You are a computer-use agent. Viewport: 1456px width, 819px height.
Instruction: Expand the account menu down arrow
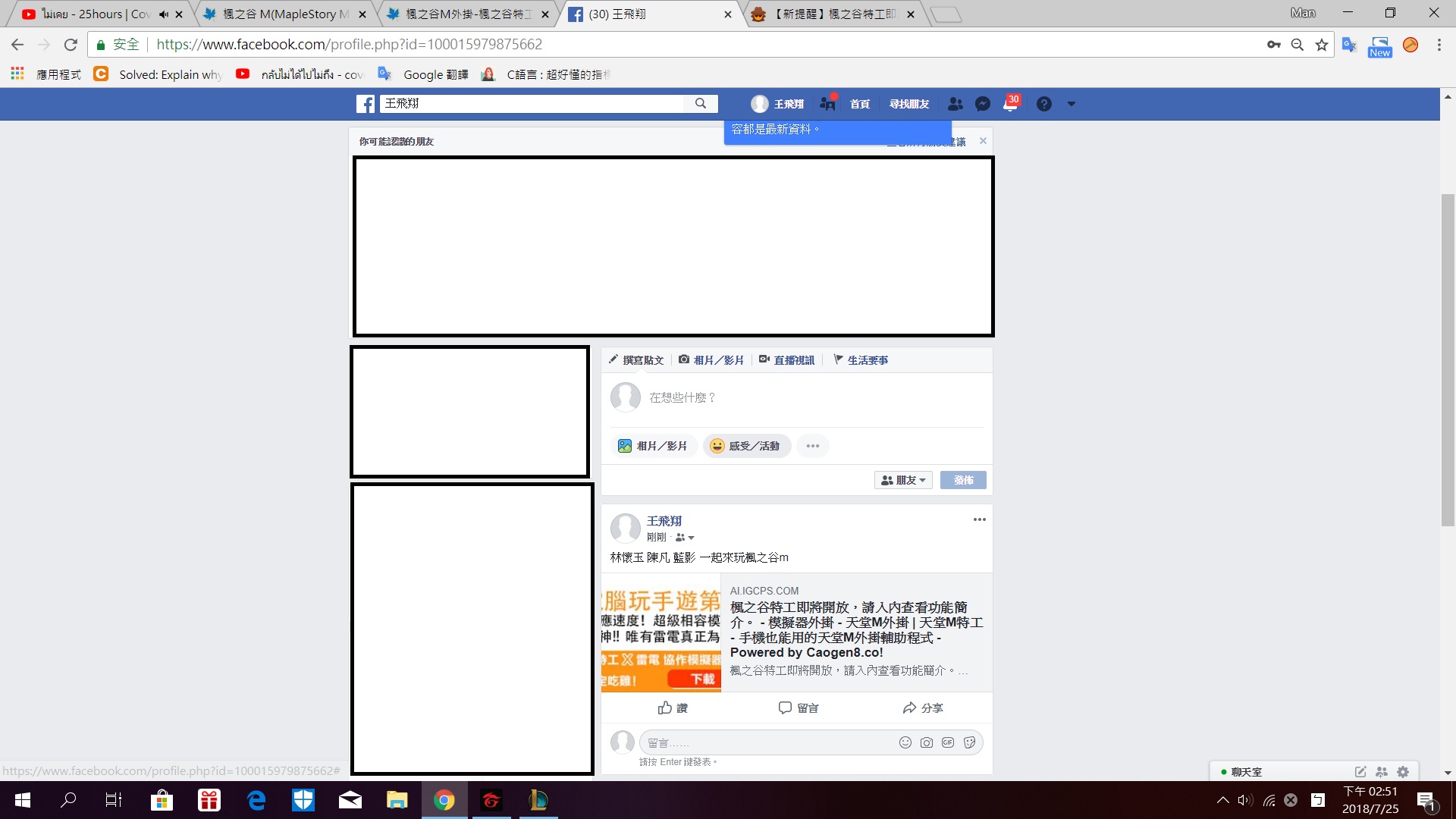click(x=1072, y=104)
